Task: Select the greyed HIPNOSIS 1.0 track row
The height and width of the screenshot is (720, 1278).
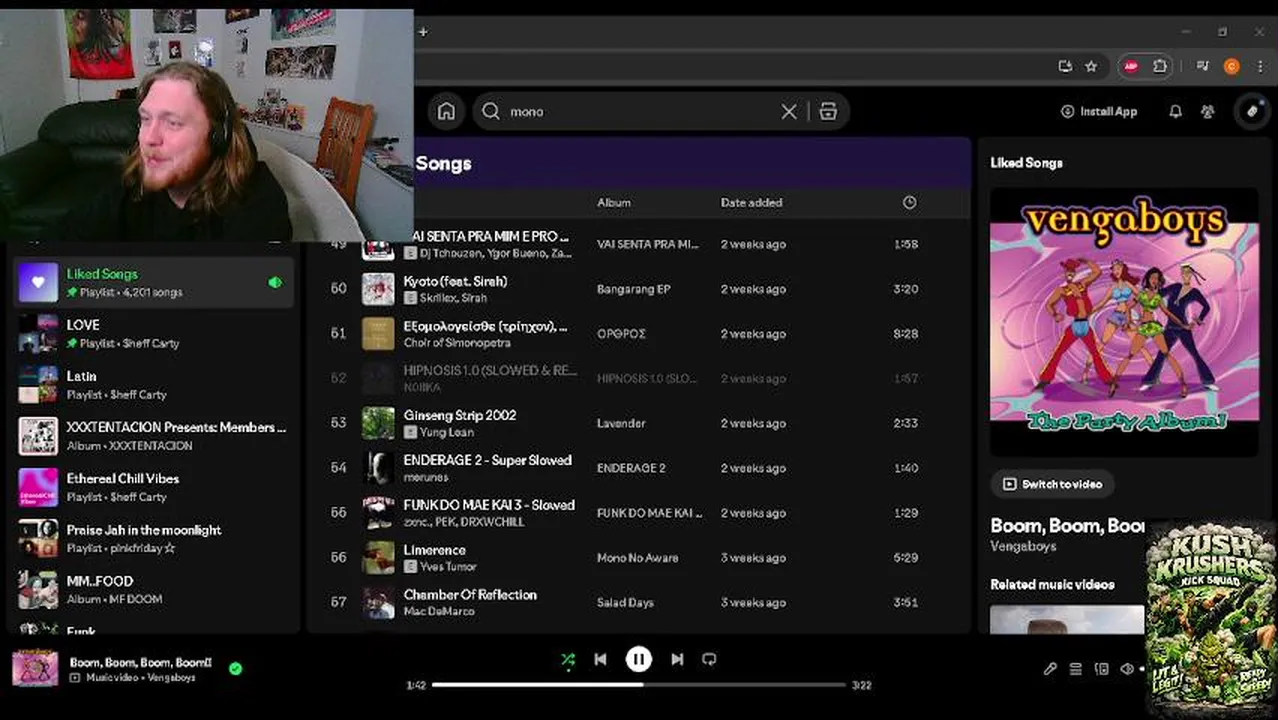Action: (637, 378)
